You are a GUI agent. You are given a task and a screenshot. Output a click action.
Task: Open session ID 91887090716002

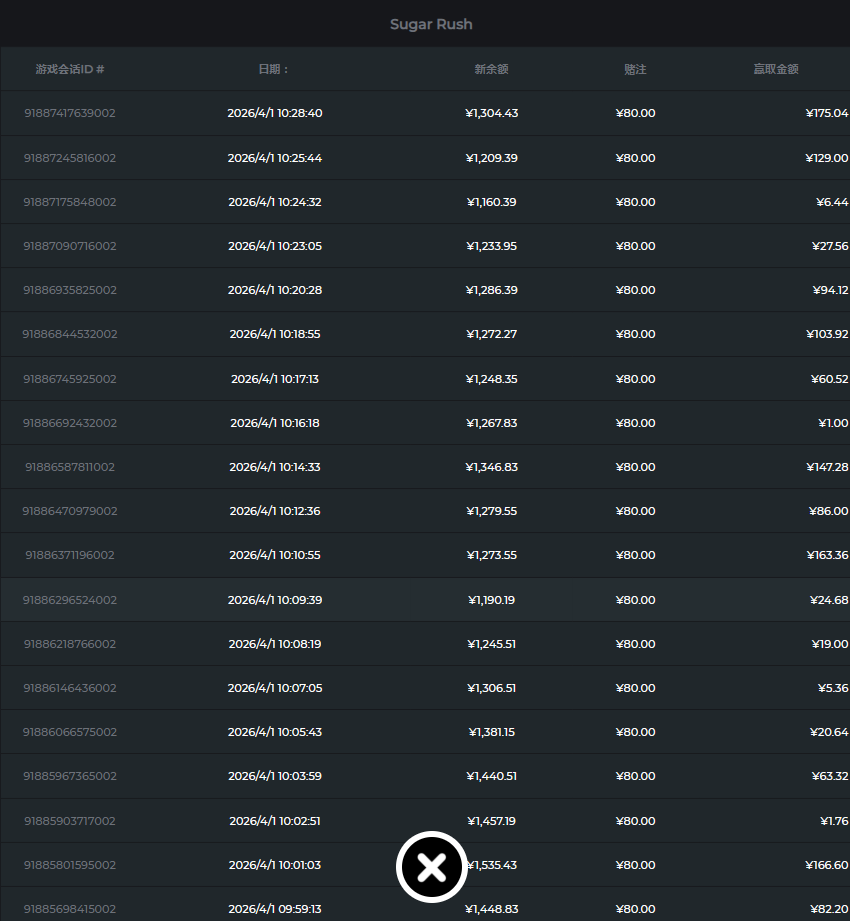[70, 246]
